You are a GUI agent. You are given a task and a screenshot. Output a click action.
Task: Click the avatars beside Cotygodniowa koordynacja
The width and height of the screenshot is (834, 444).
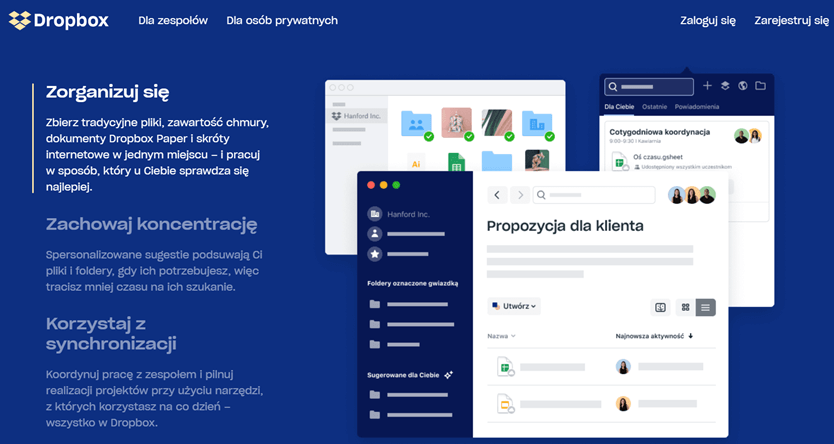pos(748,136)
